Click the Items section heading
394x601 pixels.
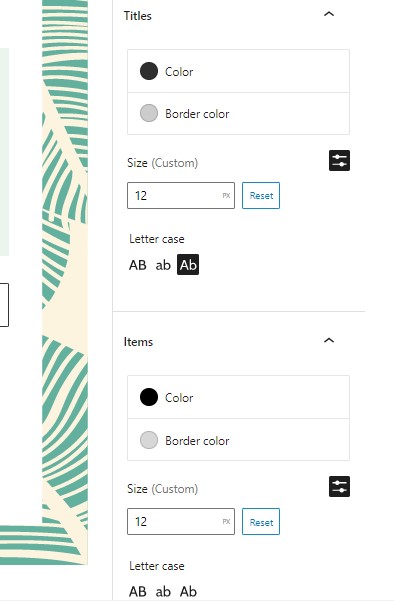(x=138, y=342)
